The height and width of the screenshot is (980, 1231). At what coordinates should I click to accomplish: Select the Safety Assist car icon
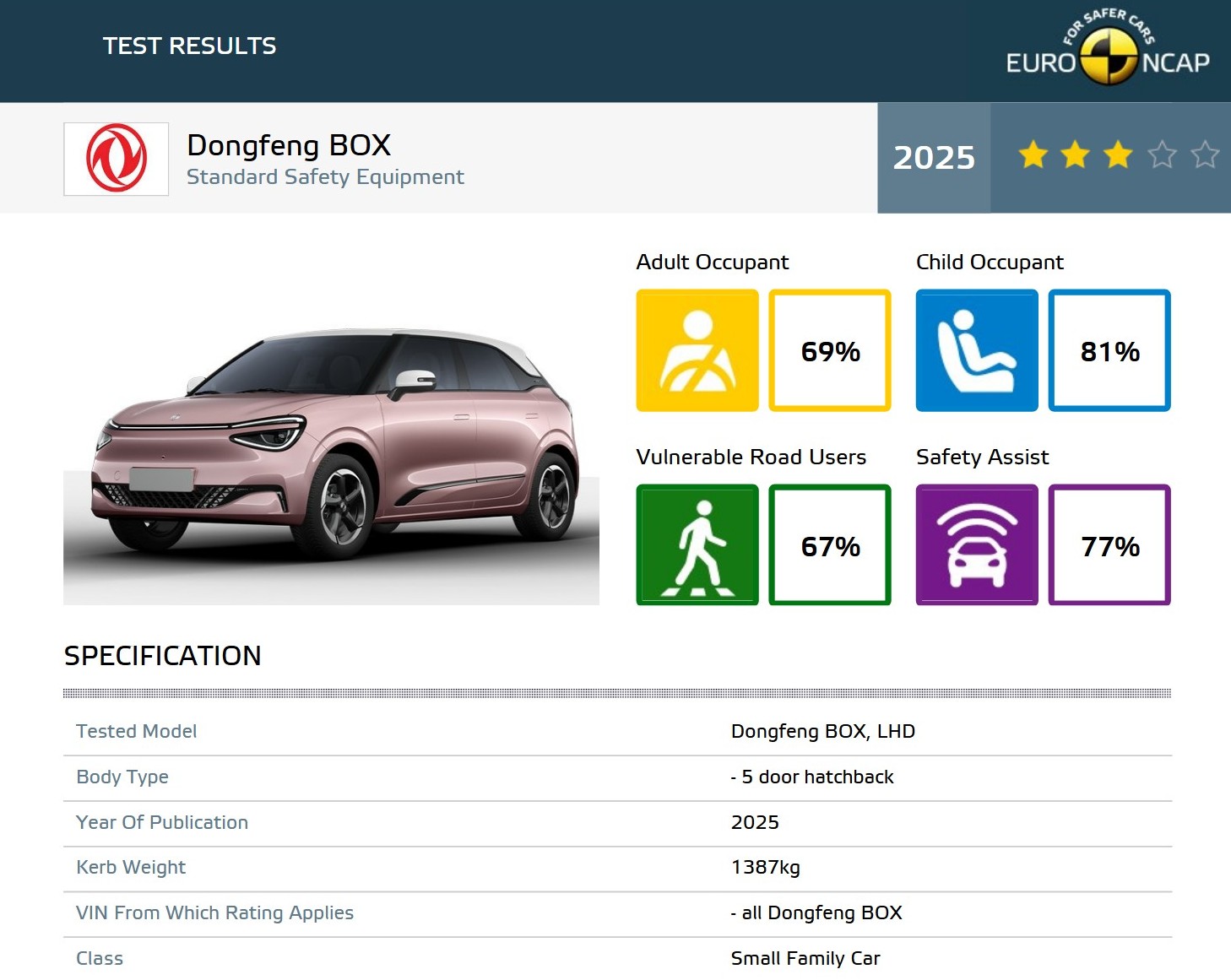click(977, 544)
